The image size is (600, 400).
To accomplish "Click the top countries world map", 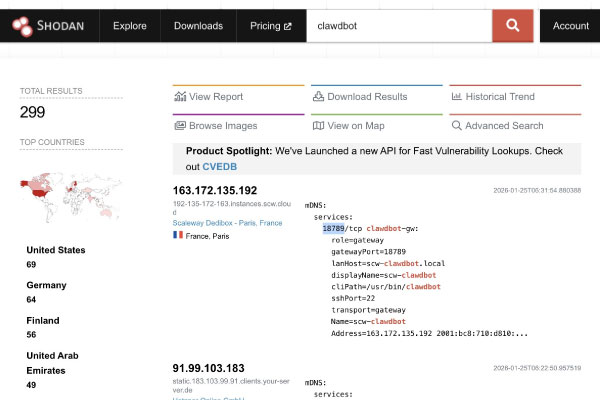I will point(71,197).
